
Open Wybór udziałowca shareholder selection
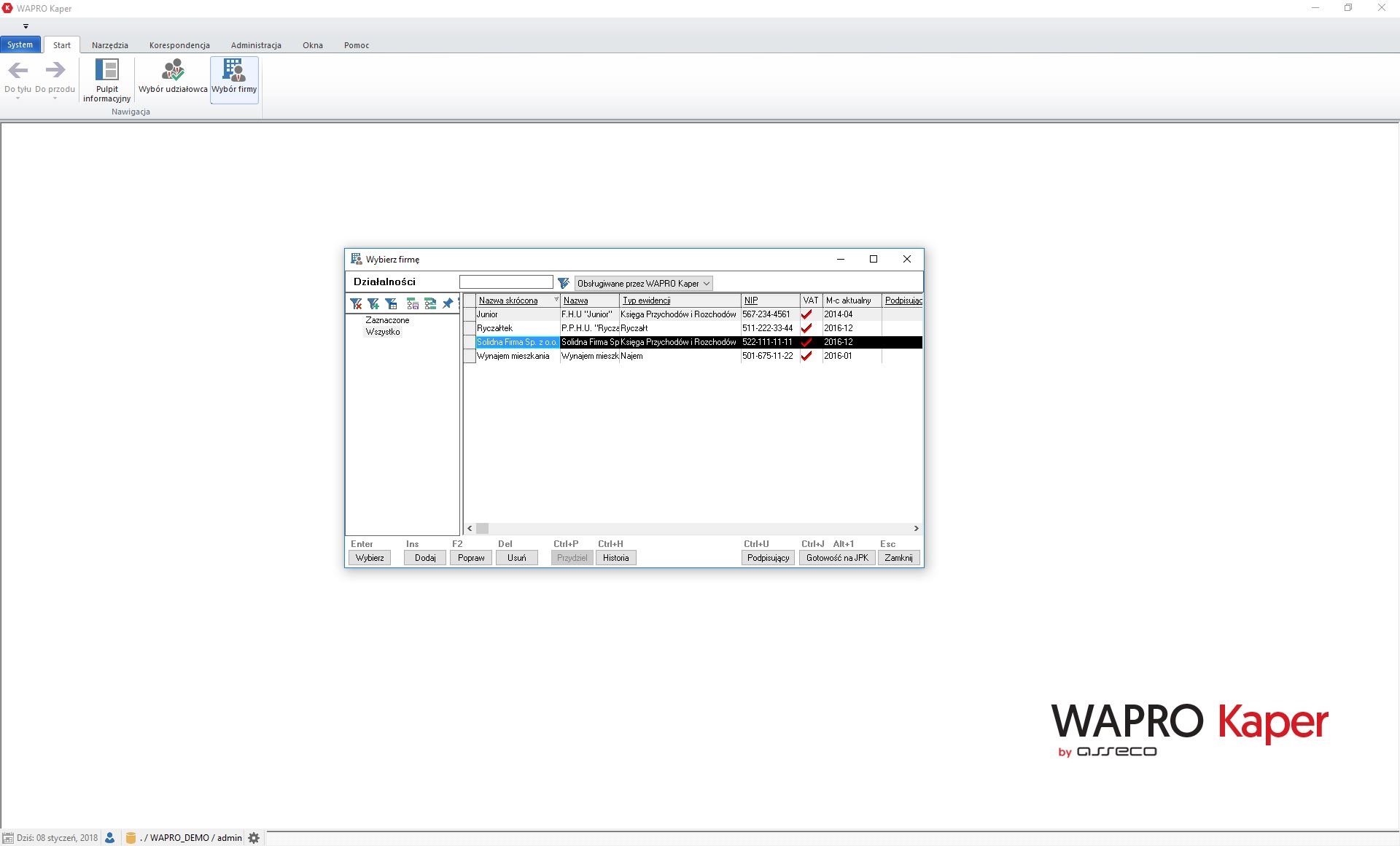tap(173, 77)
